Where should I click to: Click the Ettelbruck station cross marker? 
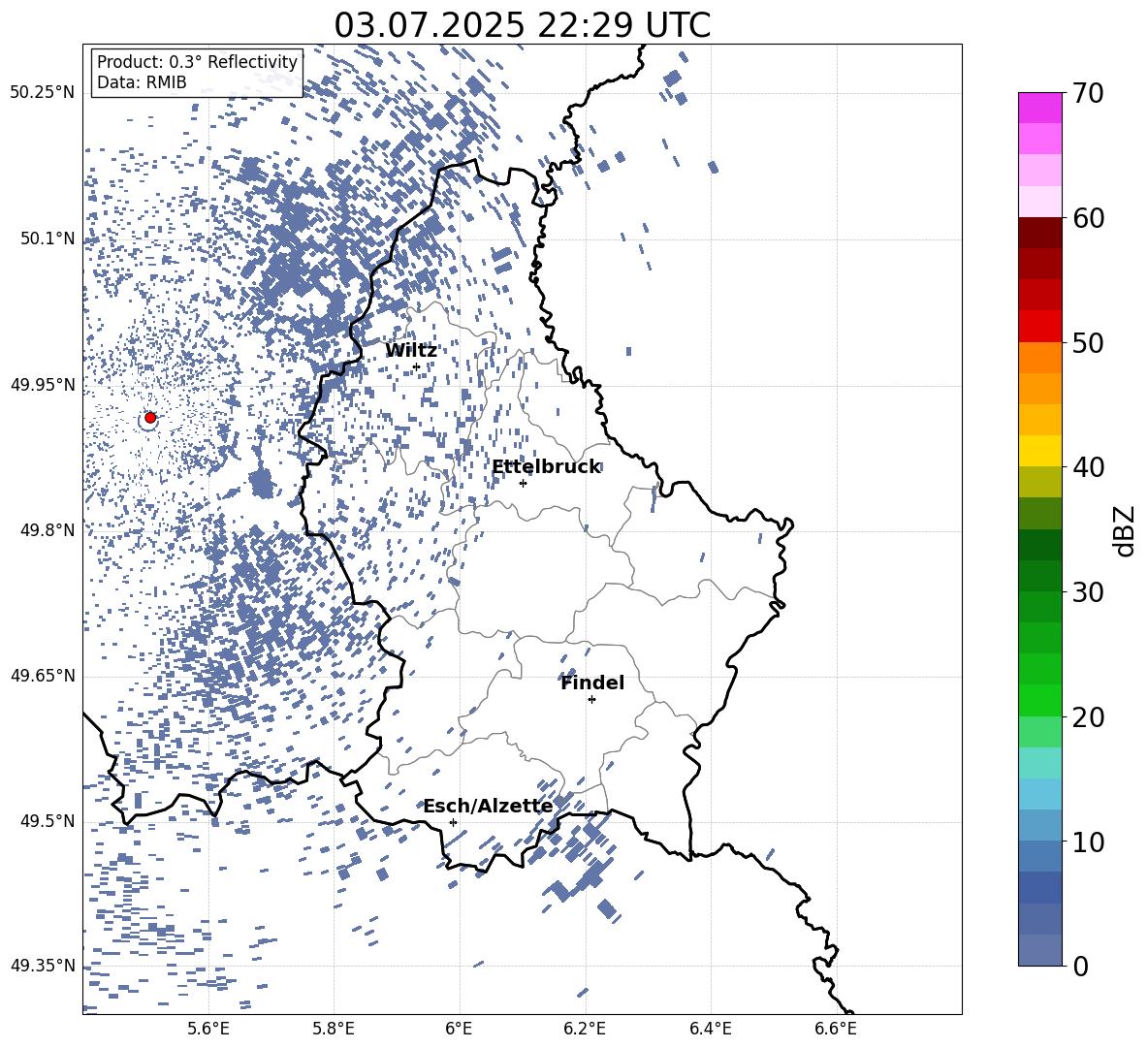523,483
